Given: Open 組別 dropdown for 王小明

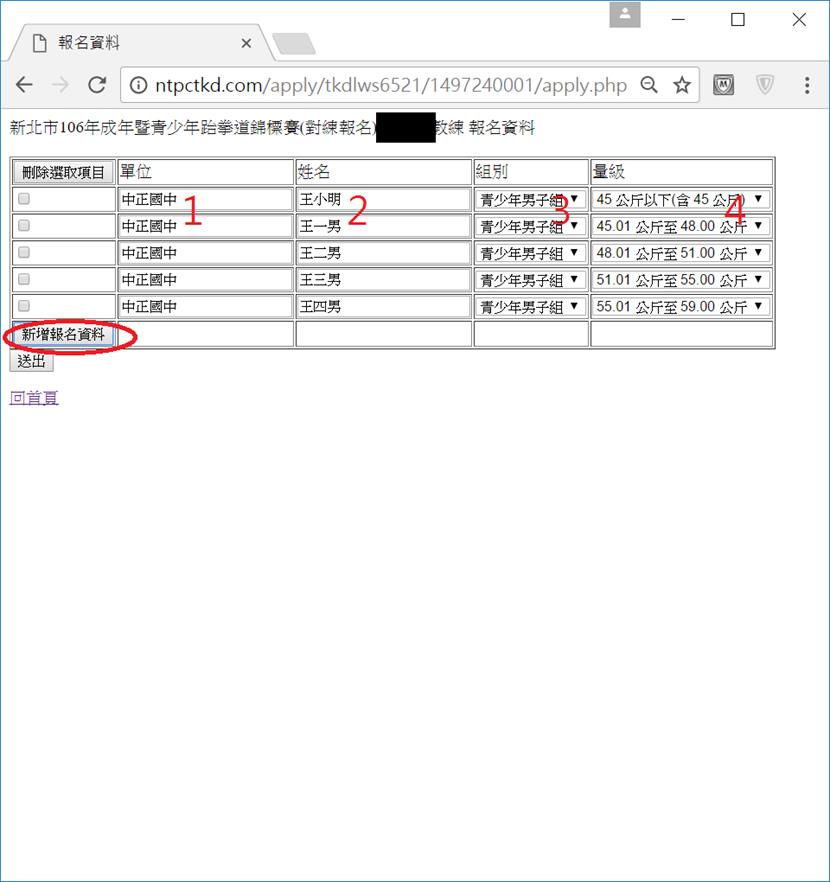Looking at the screenshot, I should (x=530, y=199).
